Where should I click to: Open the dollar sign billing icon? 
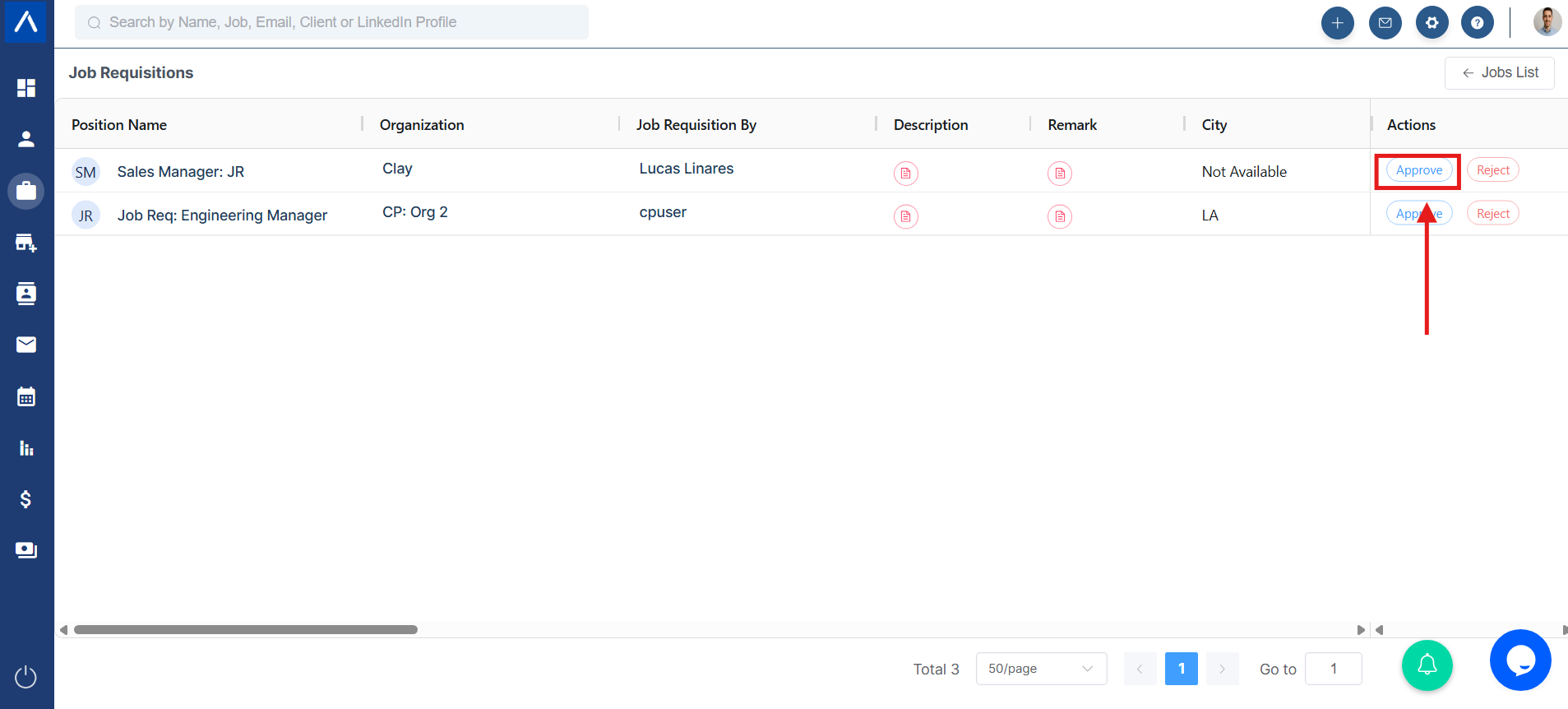click(26, 499)
